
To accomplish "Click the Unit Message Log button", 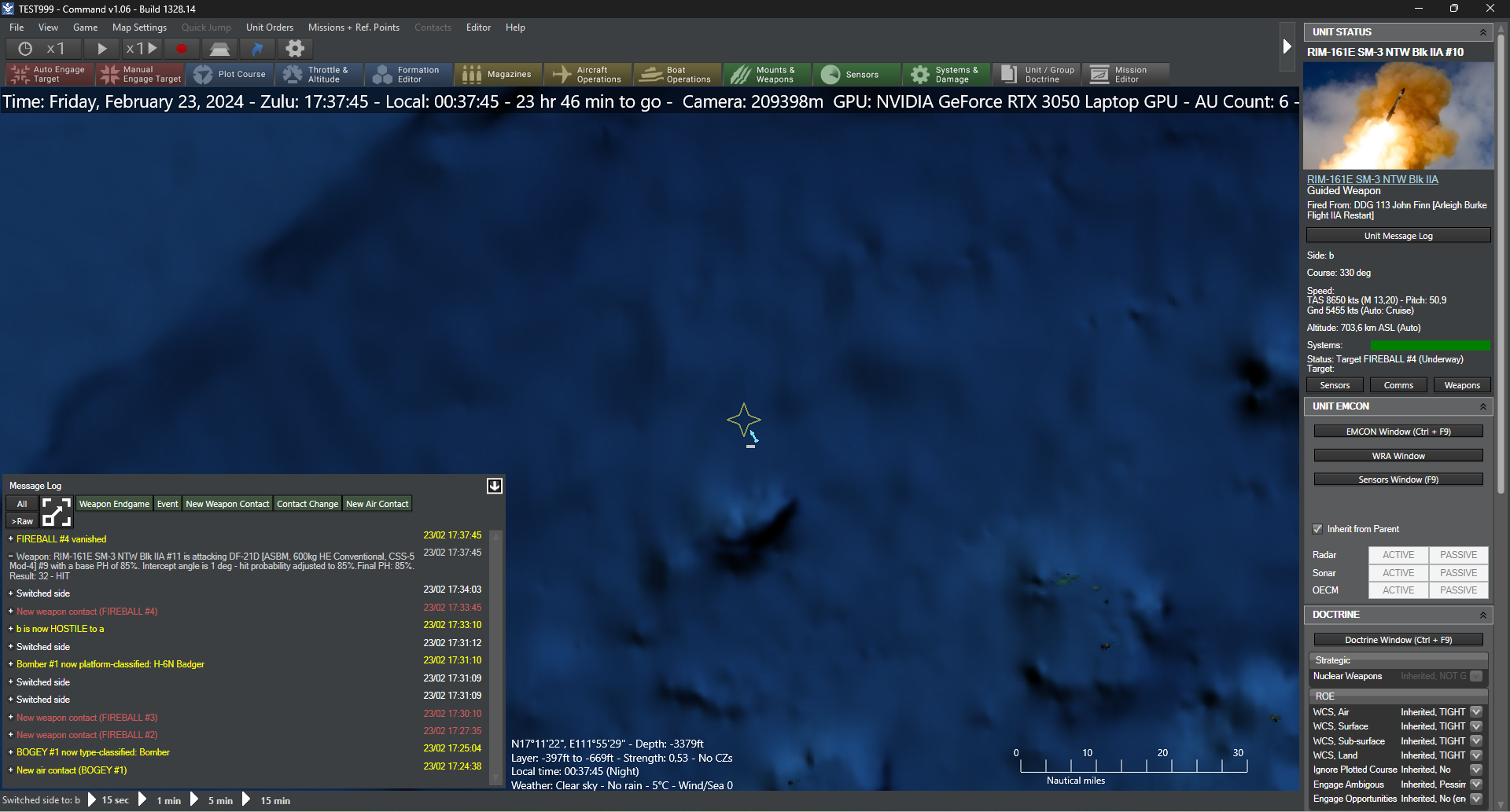I will pos(1398,236).
